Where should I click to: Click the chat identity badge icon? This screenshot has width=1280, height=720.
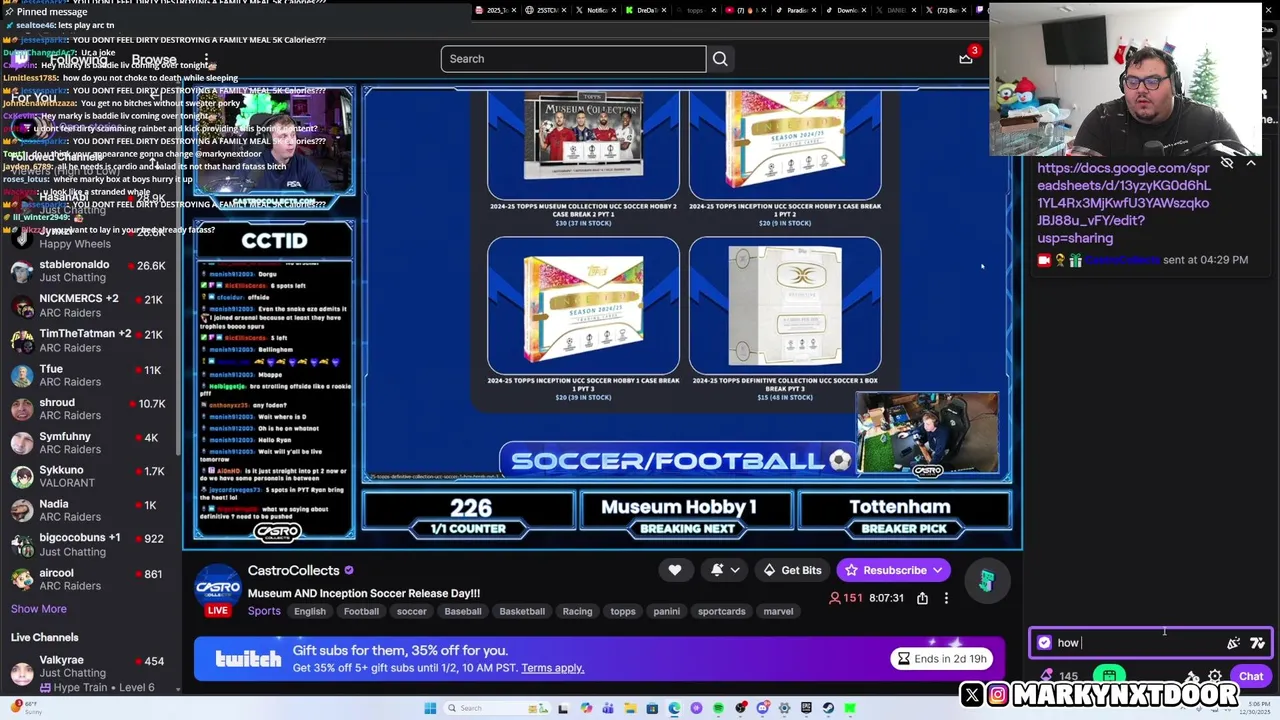tap(1045, 643)
